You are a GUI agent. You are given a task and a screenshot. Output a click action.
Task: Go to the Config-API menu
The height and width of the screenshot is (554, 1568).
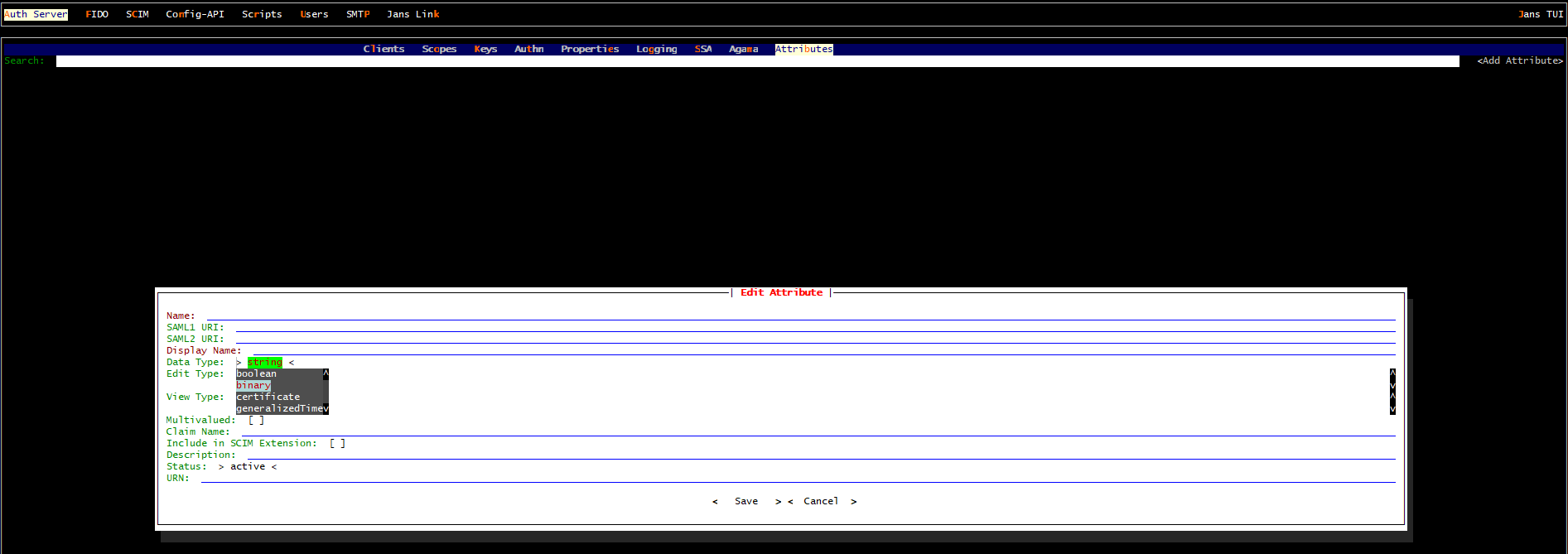coord(195,14)
